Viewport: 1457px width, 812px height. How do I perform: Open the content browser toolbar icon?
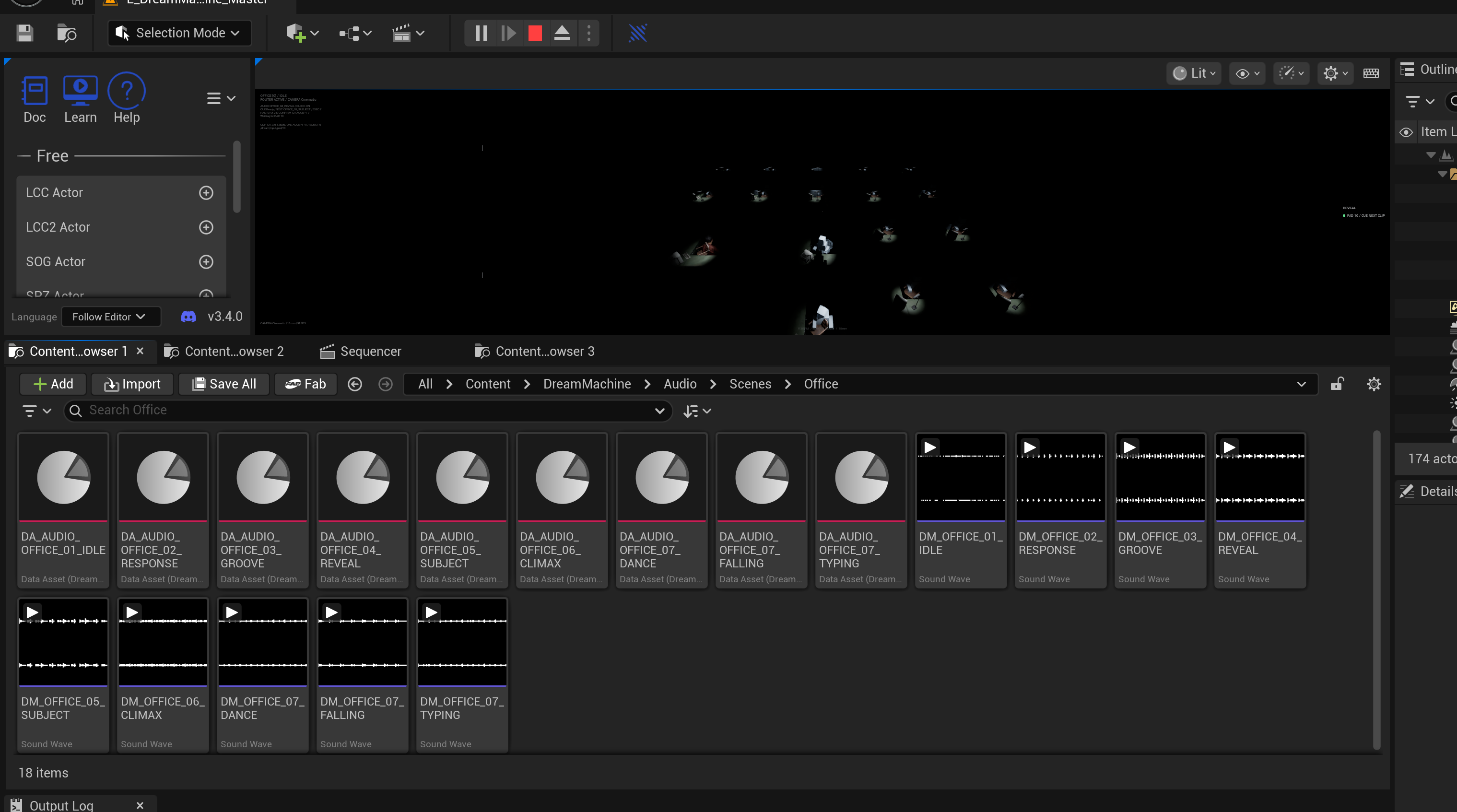(67, 33)
